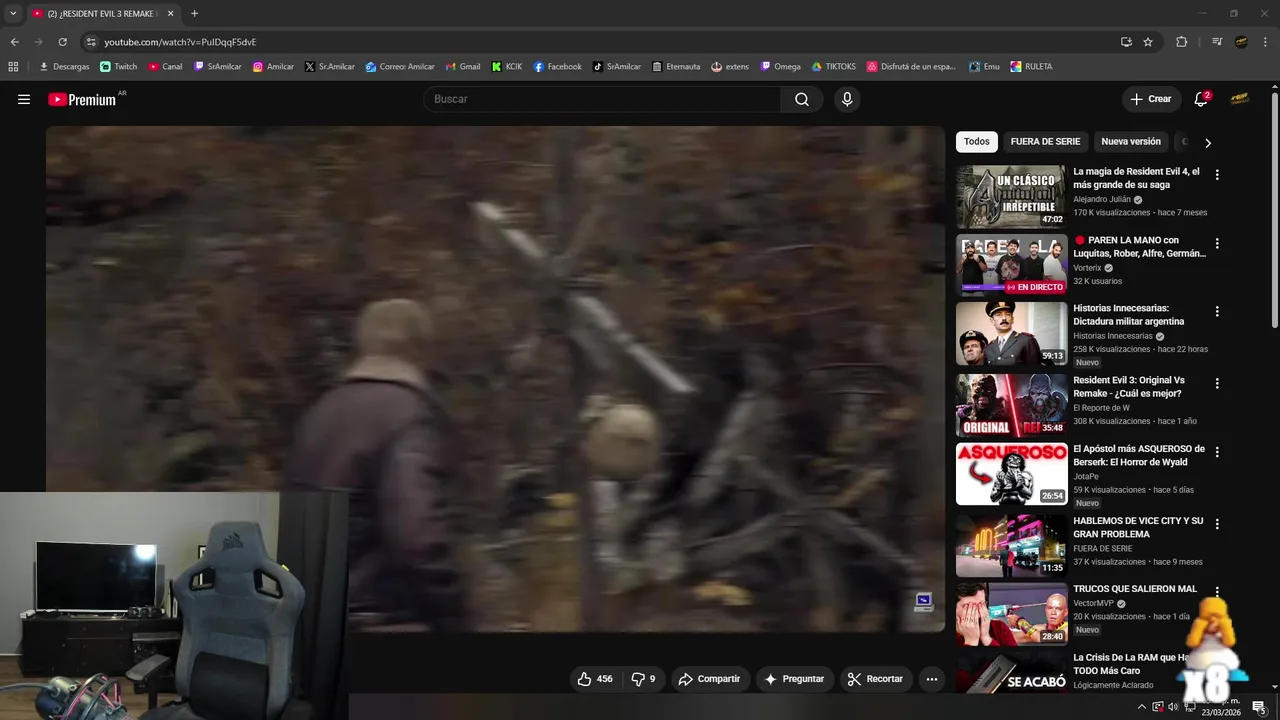This screenshot has width=1280, height=720.
Task: Go back with the browser arrow
Action: click(x=14, y=42)
